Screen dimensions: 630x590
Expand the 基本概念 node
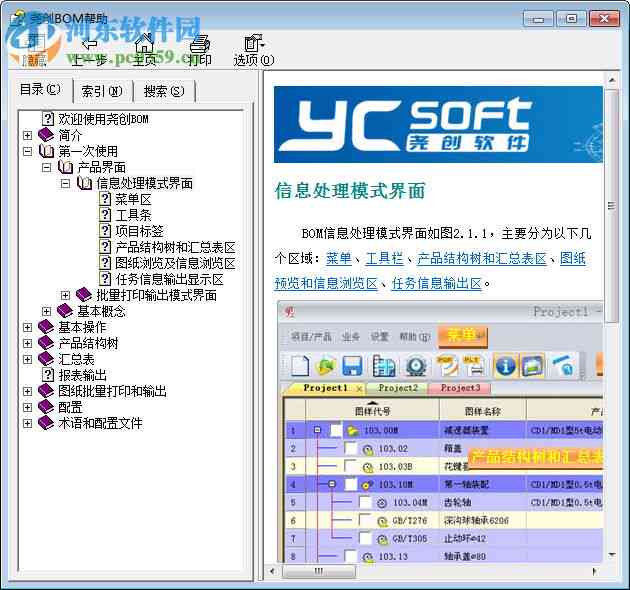(x=47, y=311)
